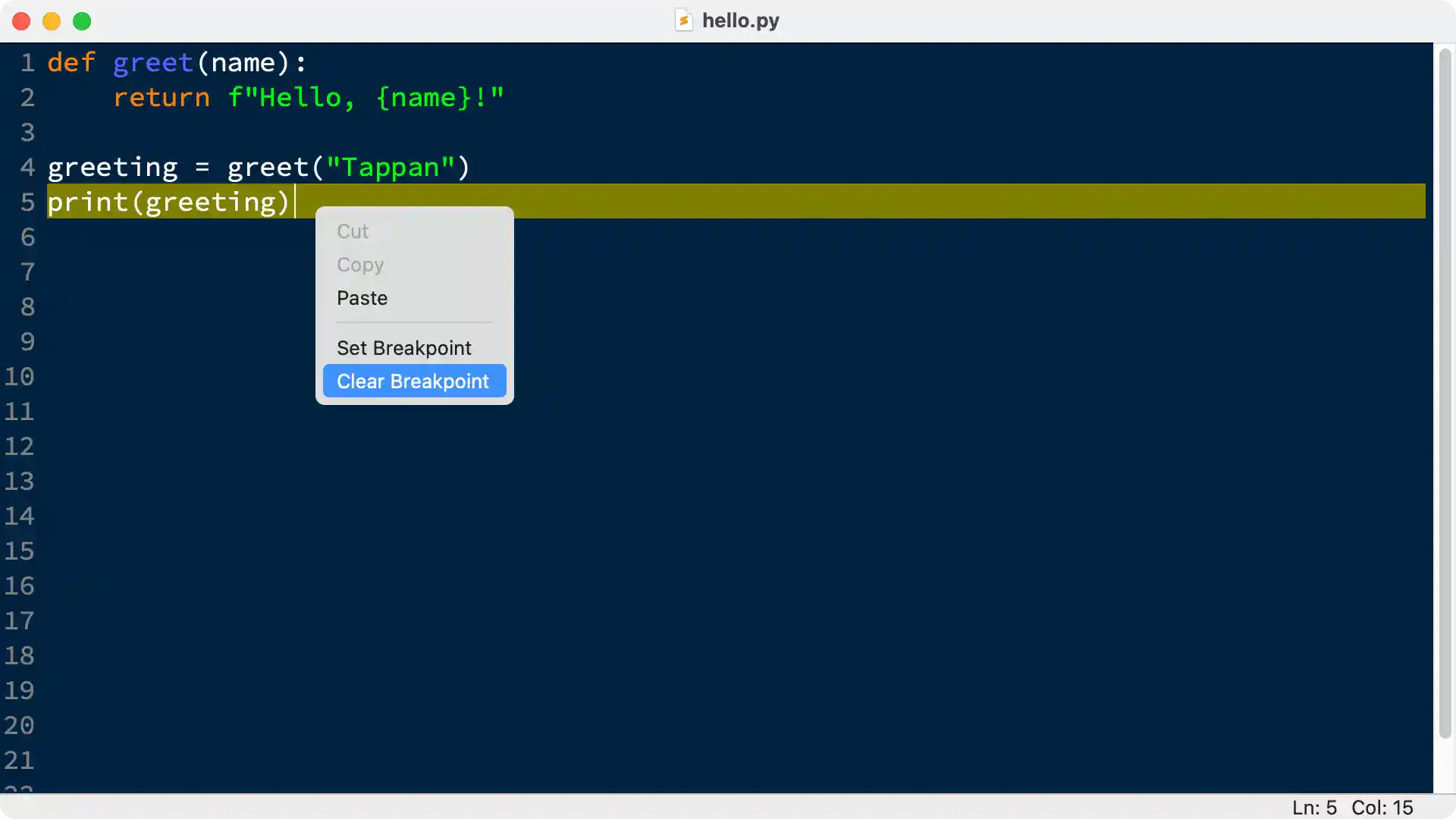Viewport: 1456px width, 819px height.
Task: Choose Clear Breakpoint to remove the breakpoint
Action: pos(413,381)
